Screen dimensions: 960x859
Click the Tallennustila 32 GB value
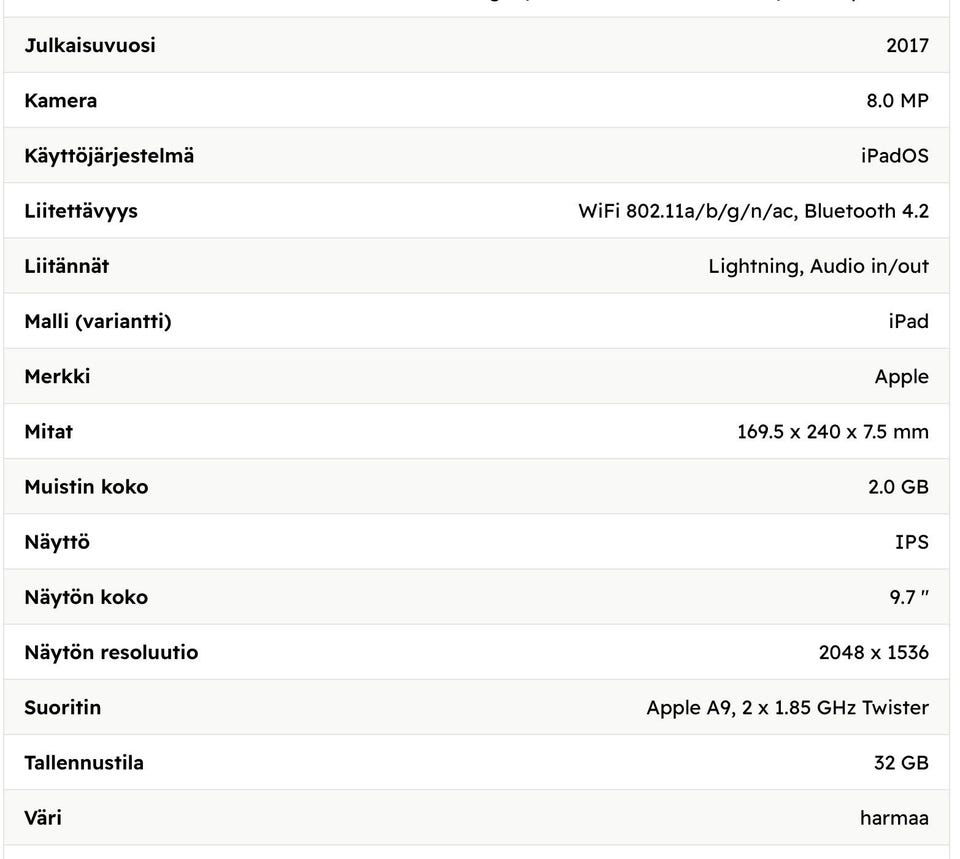tap(901, 763)
